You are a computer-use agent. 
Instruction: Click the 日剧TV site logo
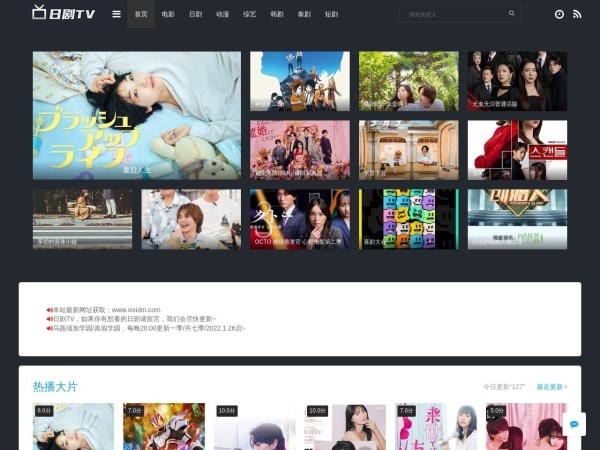[x=63, y=14]
